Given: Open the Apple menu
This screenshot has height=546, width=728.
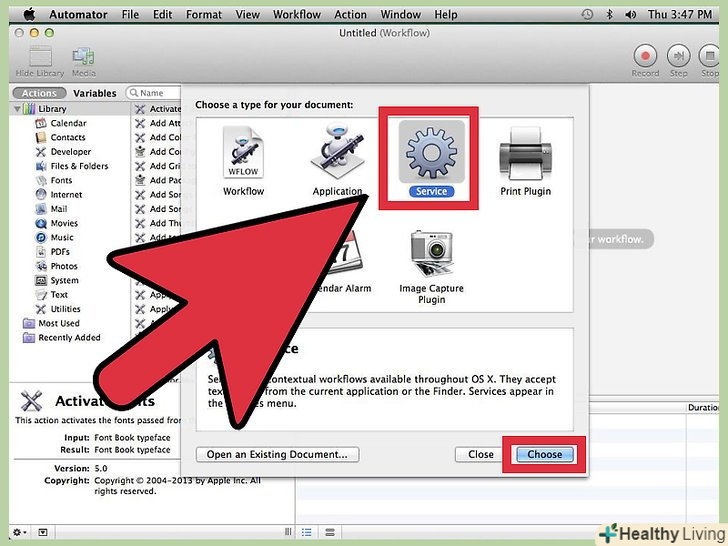Looking at the screenshot, I should [x=29, y=15].
